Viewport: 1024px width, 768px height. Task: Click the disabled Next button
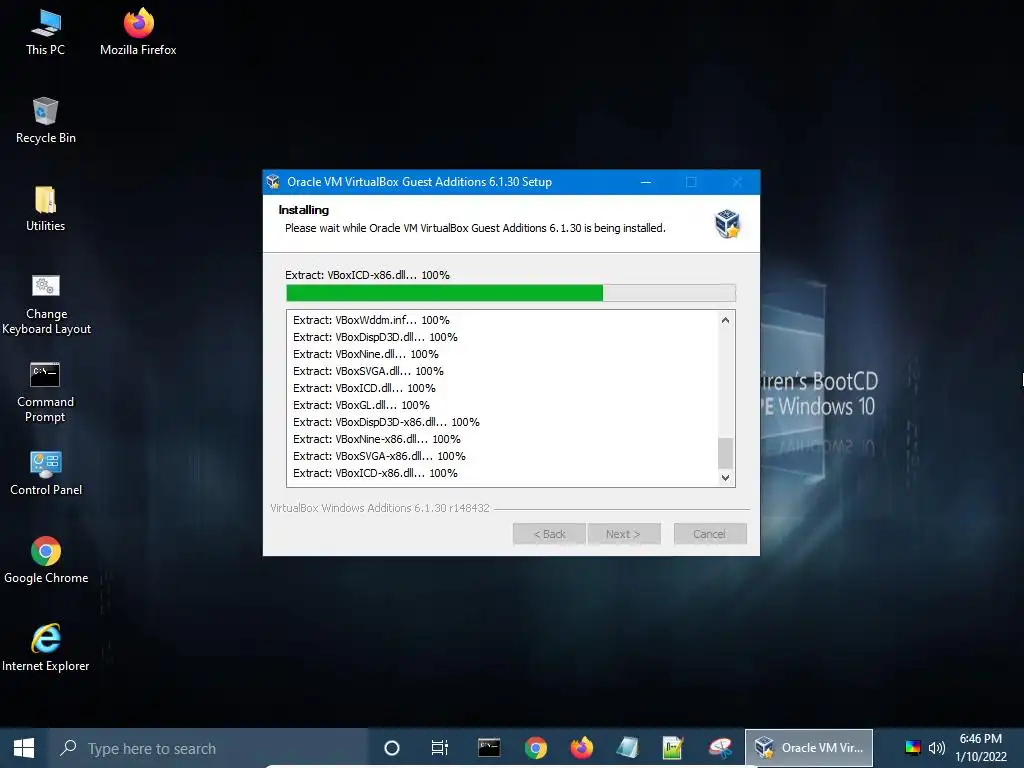pos(624,534)
